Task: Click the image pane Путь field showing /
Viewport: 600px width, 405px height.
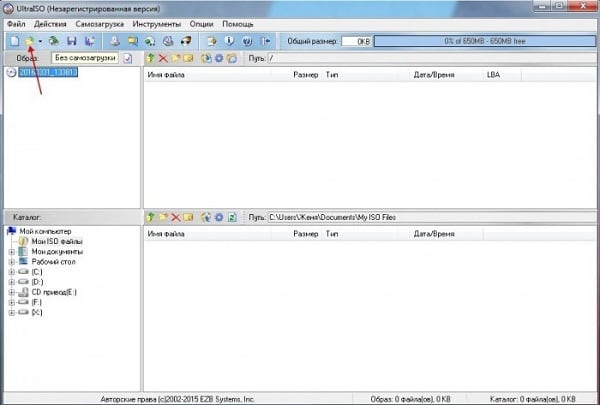Action: (432, 58)
